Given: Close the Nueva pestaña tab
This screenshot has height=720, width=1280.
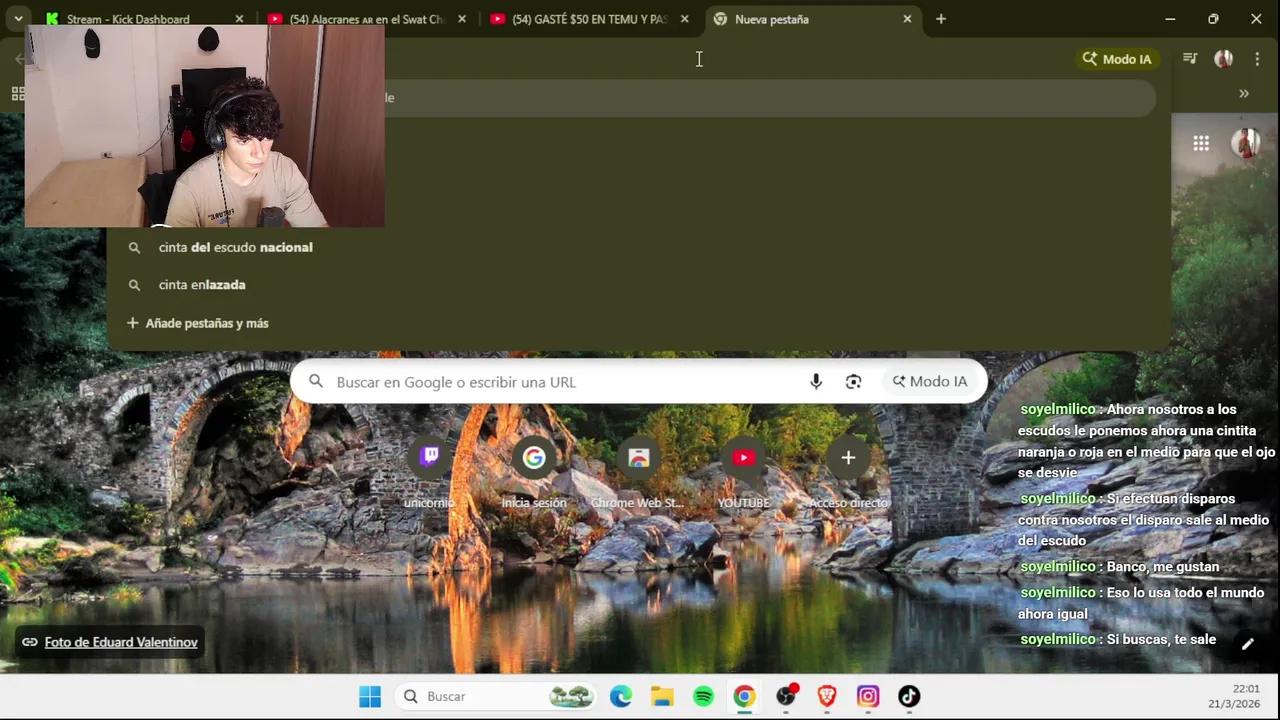Looking at the screenshot, I should pos(907,19).
